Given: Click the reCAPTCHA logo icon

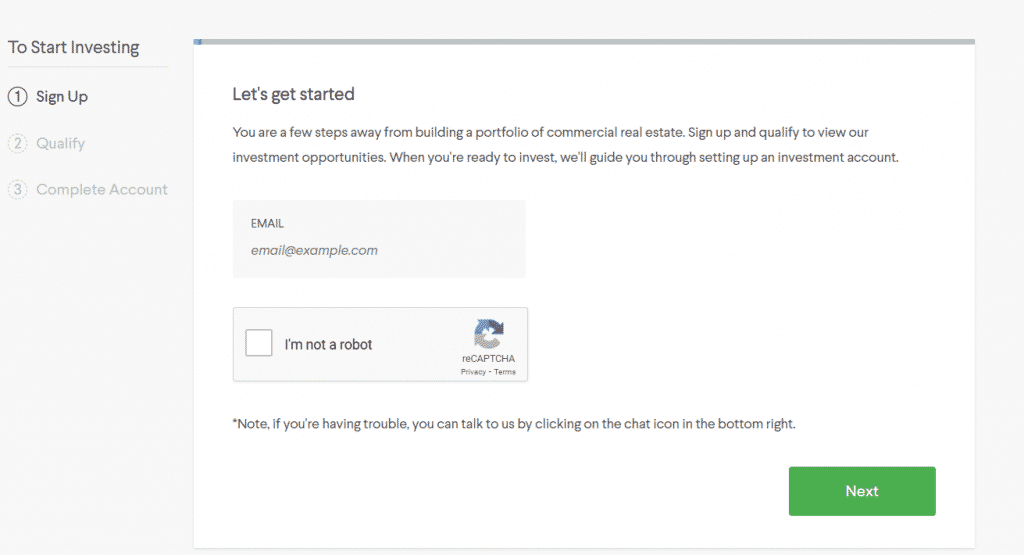Looking at the screenshot, I should [488, 334].
